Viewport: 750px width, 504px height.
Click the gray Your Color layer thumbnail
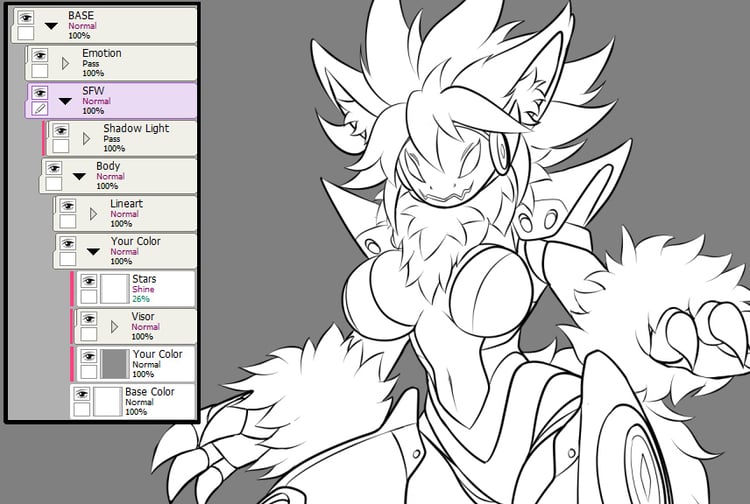pyautogui.click(x=115, y=364)
